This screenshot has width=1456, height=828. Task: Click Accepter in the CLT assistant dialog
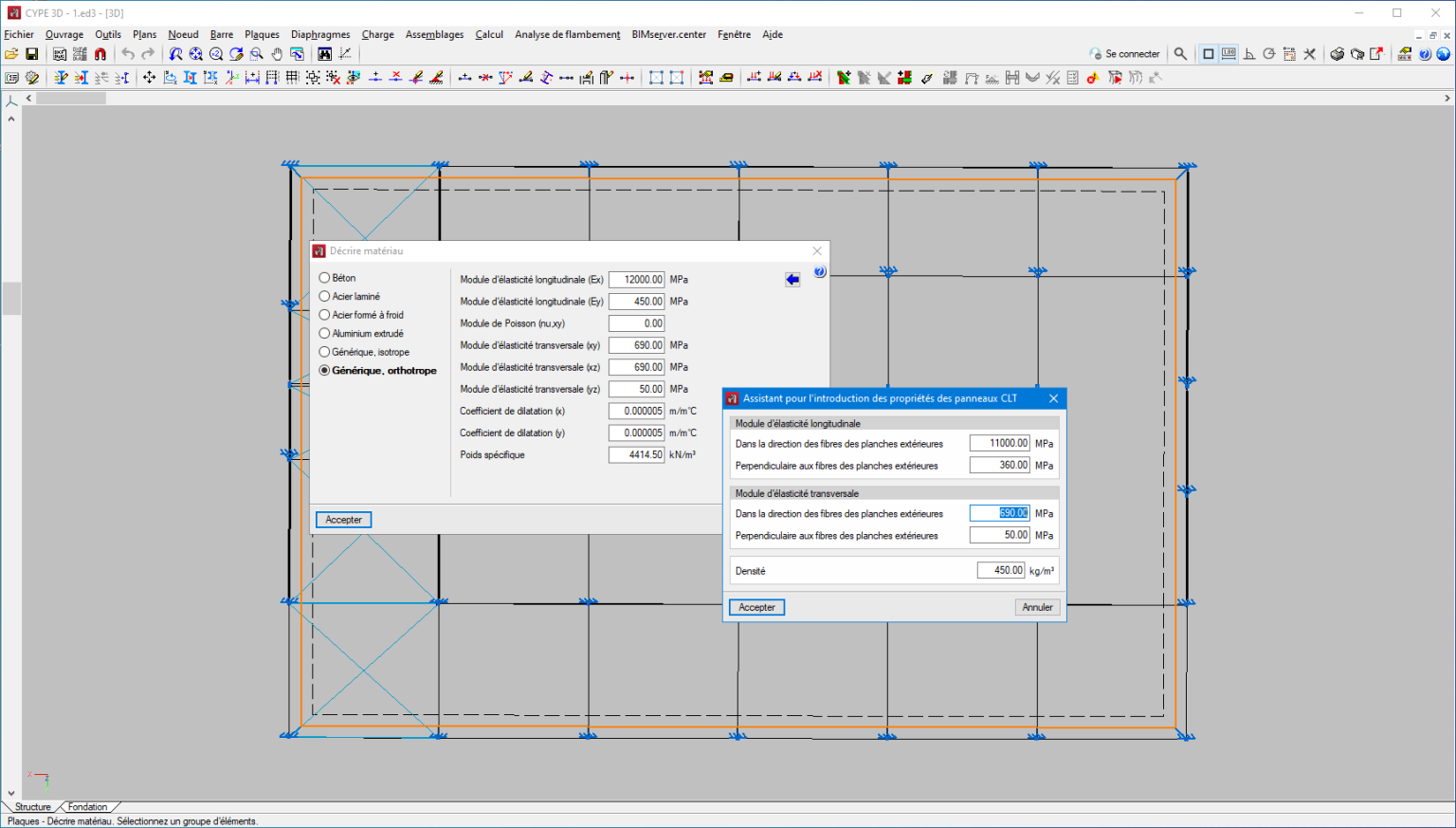coord(756,607)
